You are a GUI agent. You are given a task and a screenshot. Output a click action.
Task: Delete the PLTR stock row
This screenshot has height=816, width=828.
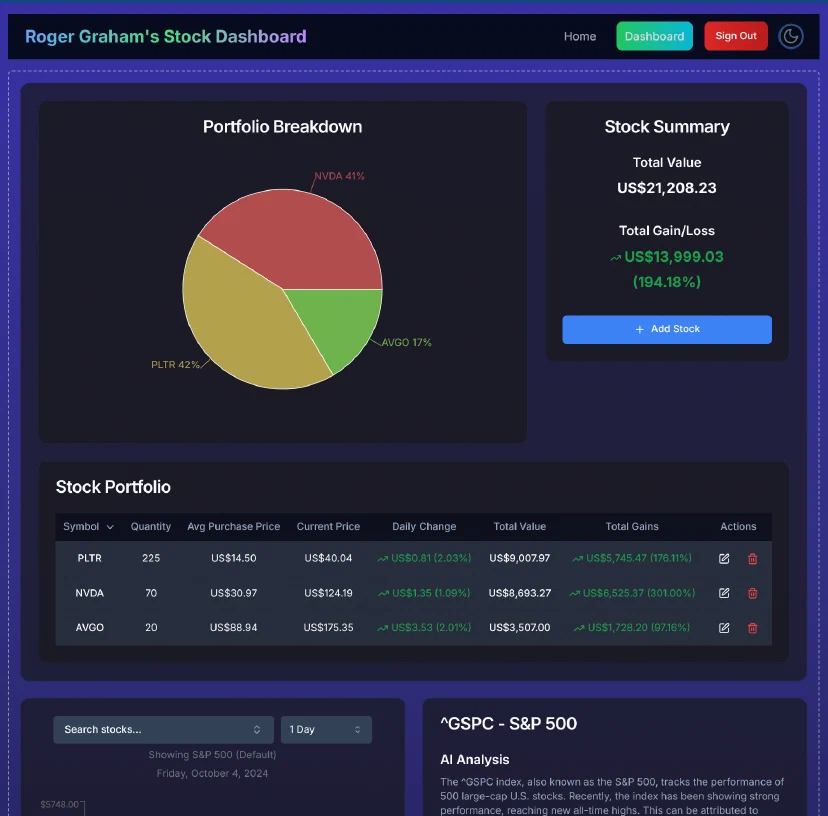[x=752, y=558]
